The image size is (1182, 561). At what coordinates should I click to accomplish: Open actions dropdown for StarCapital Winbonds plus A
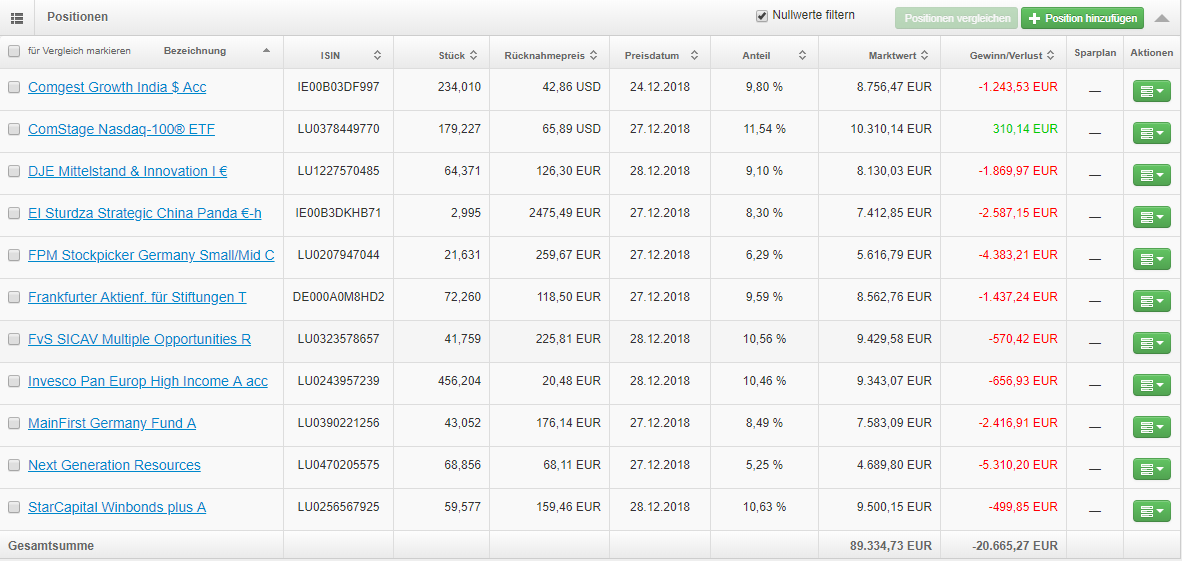[1152, 511]
